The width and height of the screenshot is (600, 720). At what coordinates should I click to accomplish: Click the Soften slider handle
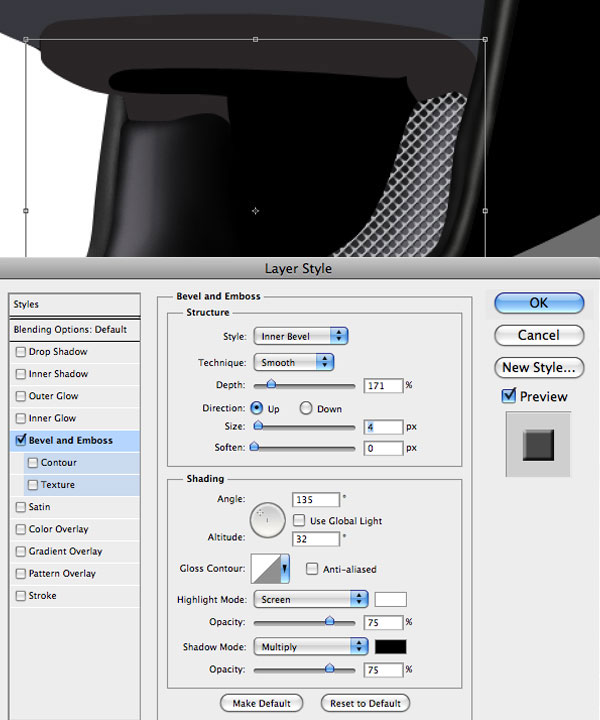click(254, 446)
